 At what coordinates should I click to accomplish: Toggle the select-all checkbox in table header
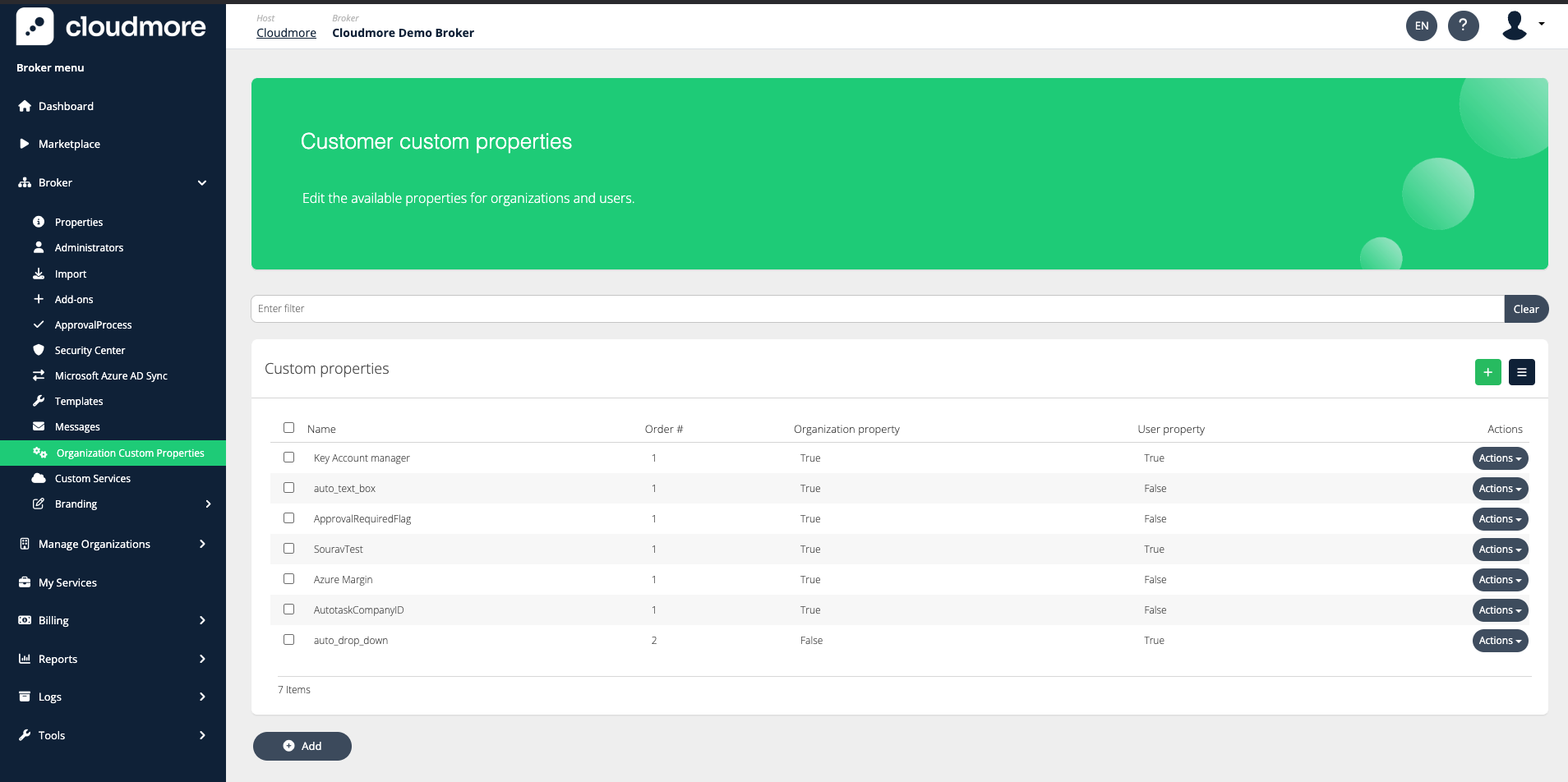click(x=288, y=428)
